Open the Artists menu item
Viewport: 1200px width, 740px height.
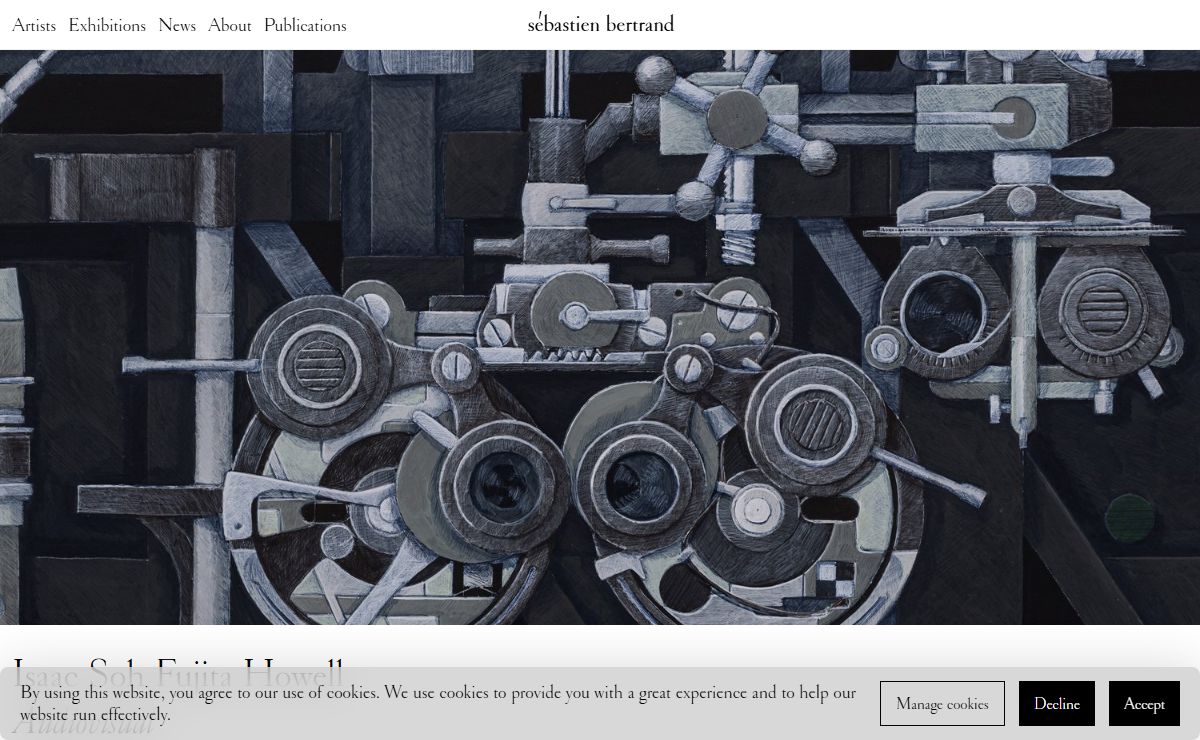[34, 25]
